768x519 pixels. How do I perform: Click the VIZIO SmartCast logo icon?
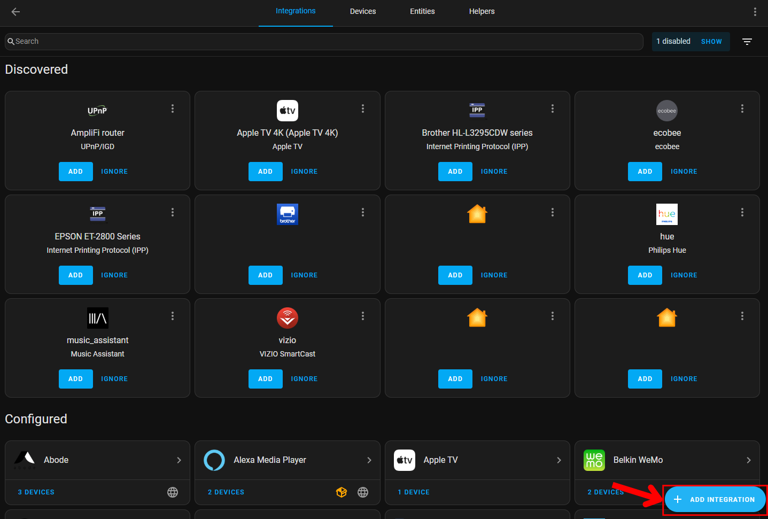point(287,318)
